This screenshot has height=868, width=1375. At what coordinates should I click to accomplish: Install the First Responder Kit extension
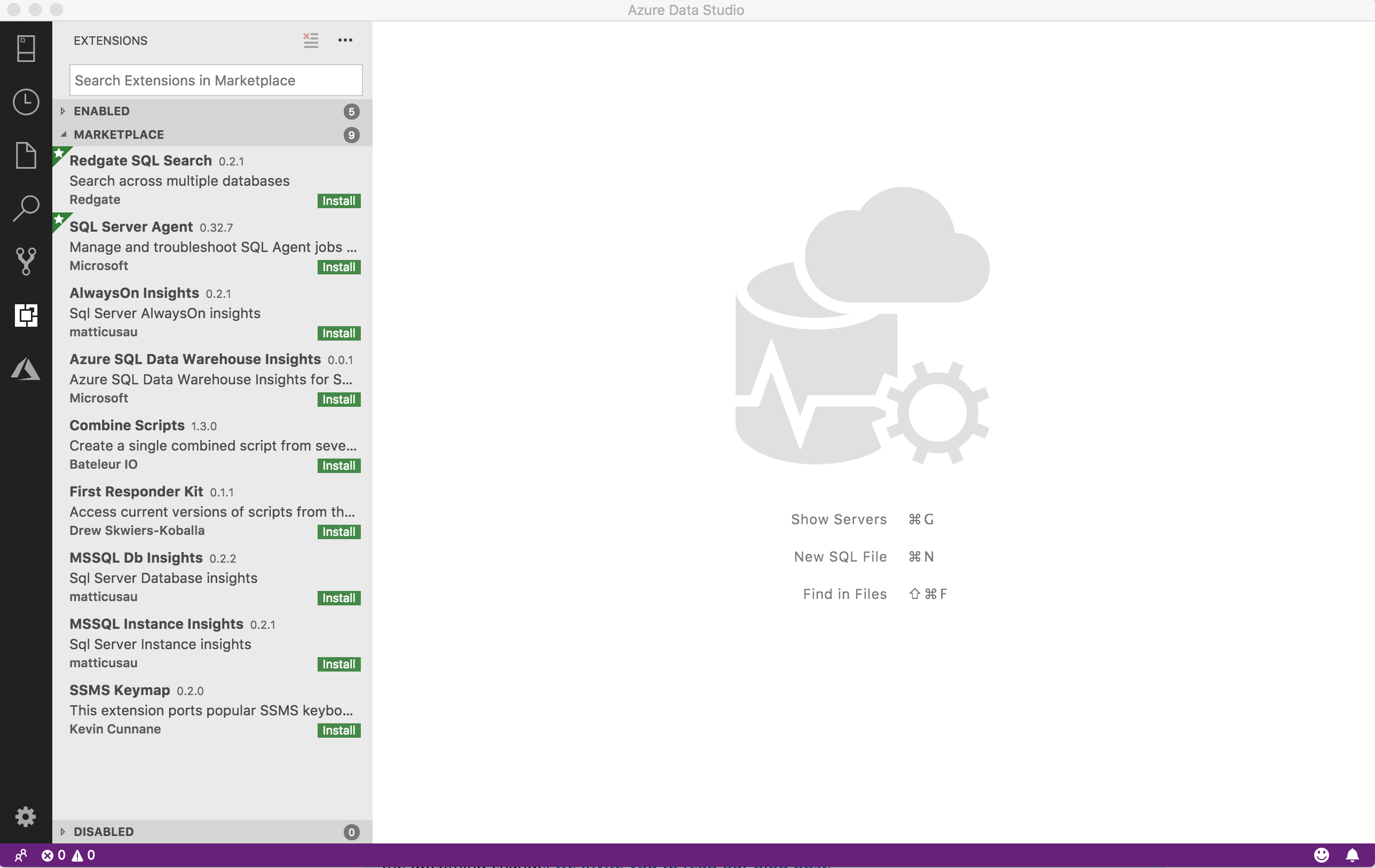[338, 531]
